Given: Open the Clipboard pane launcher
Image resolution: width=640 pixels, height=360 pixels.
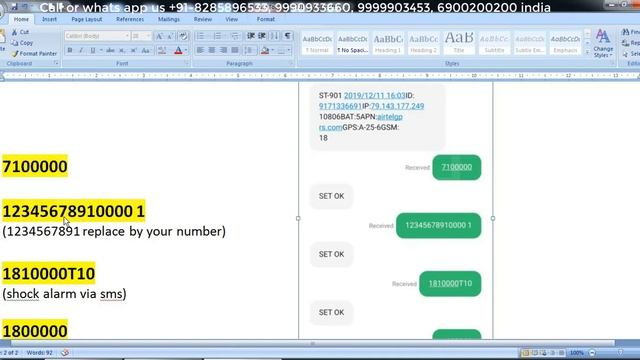Looking at the screenshot, I should tap(56, 64).
